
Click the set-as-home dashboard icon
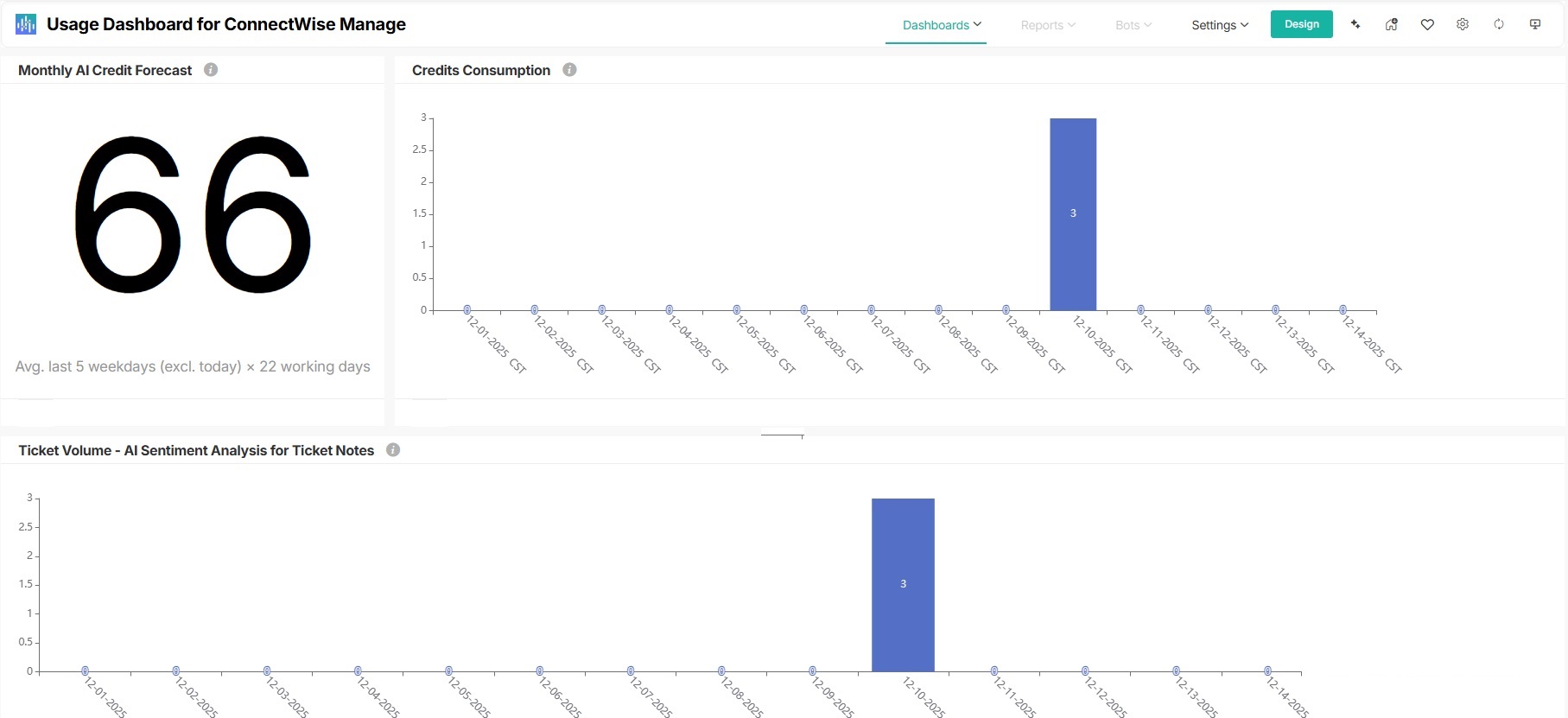coord(1391,24)
